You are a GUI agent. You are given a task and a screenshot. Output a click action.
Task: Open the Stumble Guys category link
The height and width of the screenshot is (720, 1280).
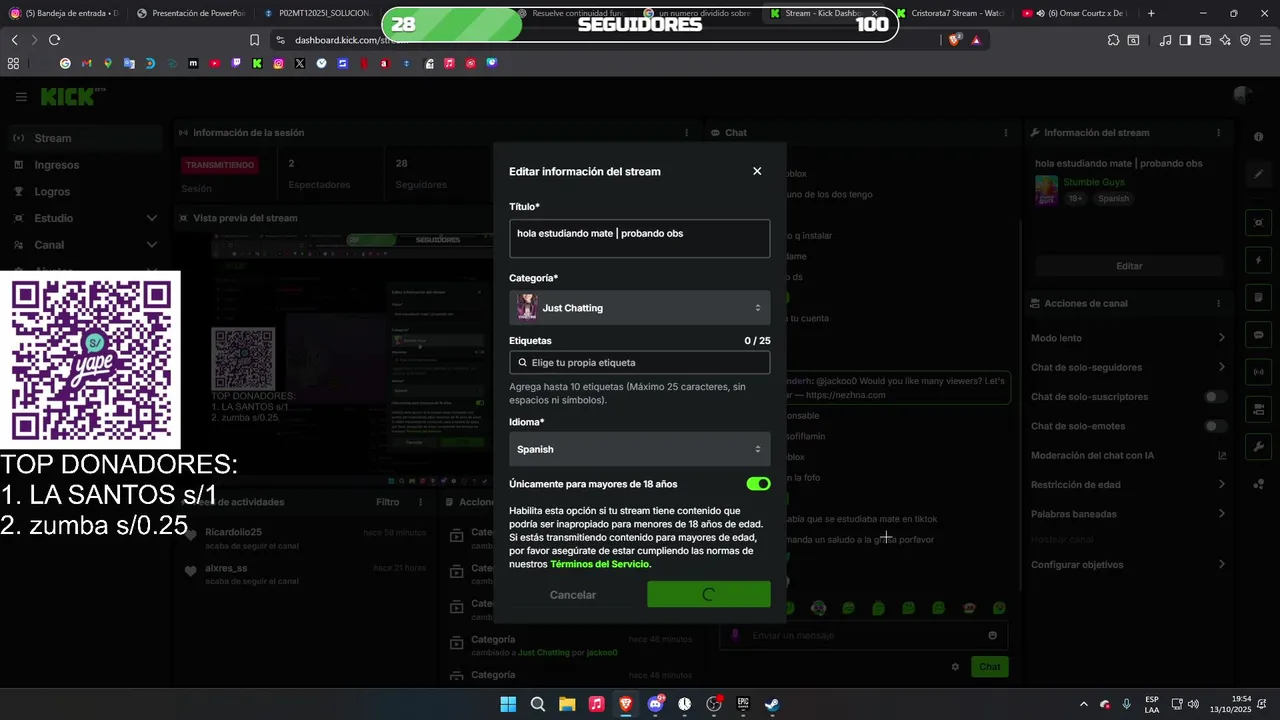(x=1094, y=182)
